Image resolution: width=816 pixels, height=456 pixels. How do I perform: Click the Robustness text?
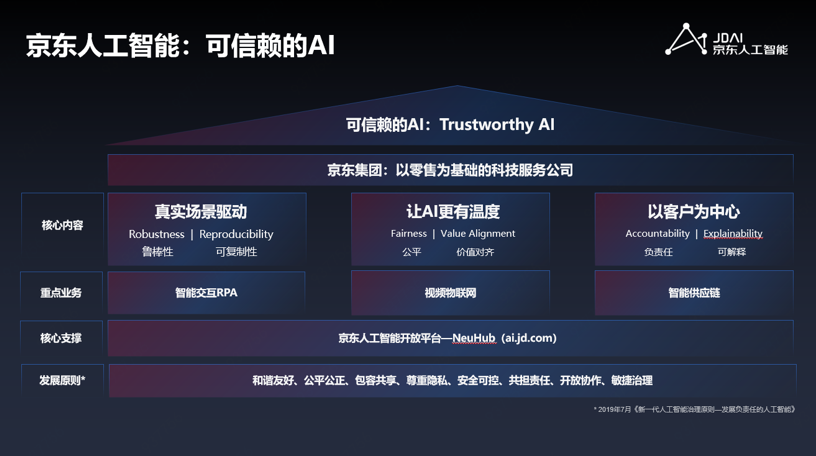point(156,234)
